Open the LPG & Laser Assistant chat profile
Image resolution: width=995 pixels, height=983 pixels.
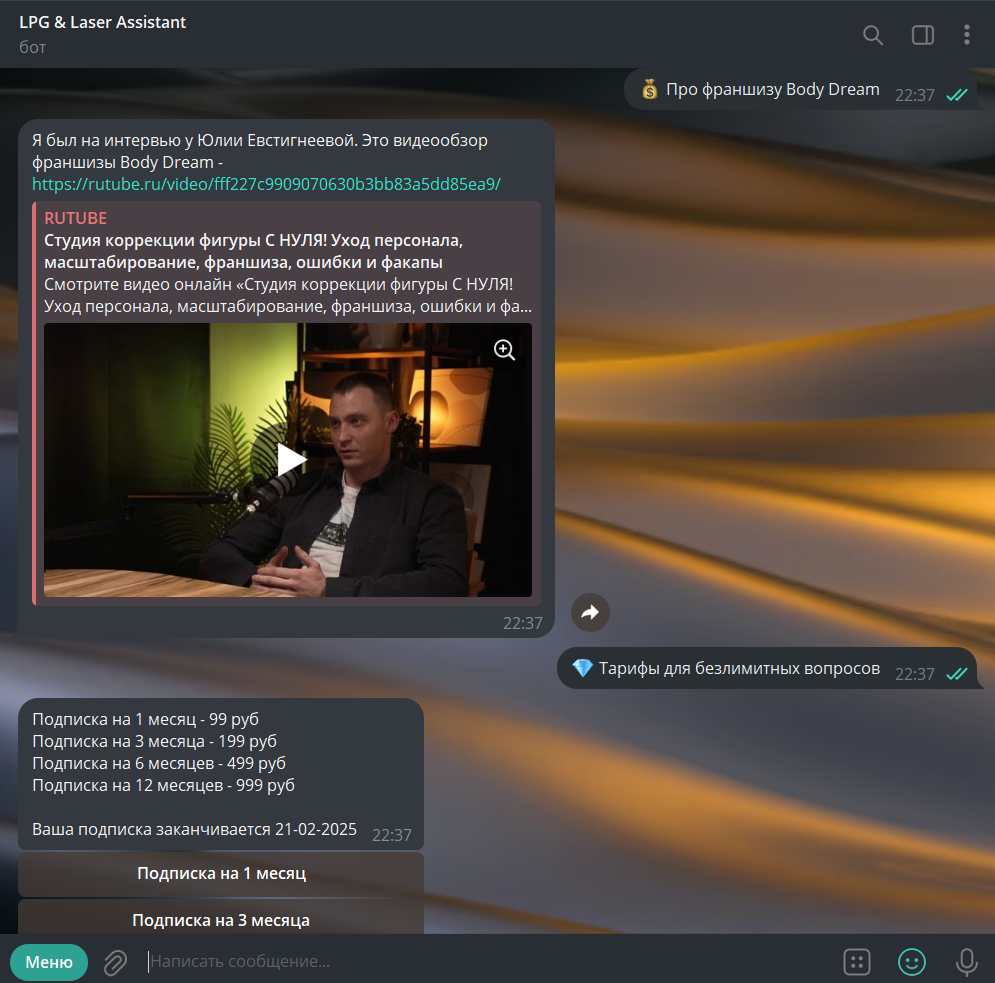point(103,22)
